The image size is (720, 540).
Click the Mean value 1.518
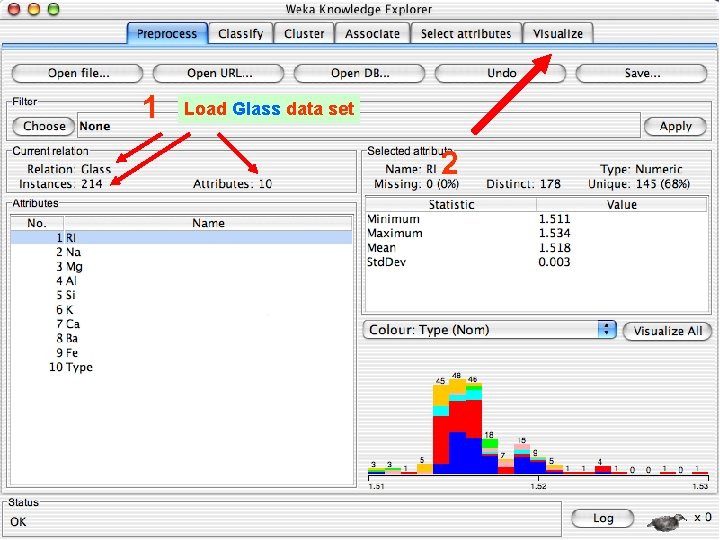click(x=554, y=248)
